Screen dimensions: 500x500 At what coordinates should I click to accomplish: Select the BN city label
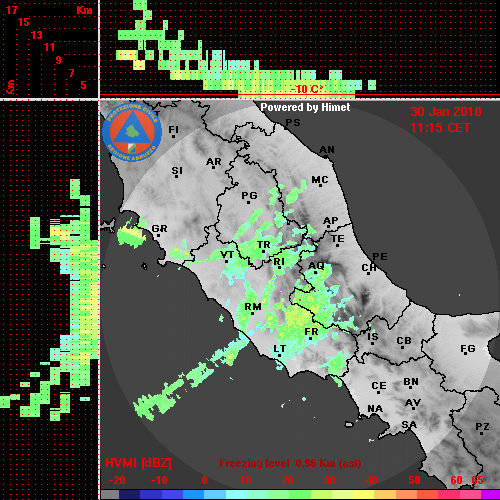pyautogui.click(x=411, y=382)
